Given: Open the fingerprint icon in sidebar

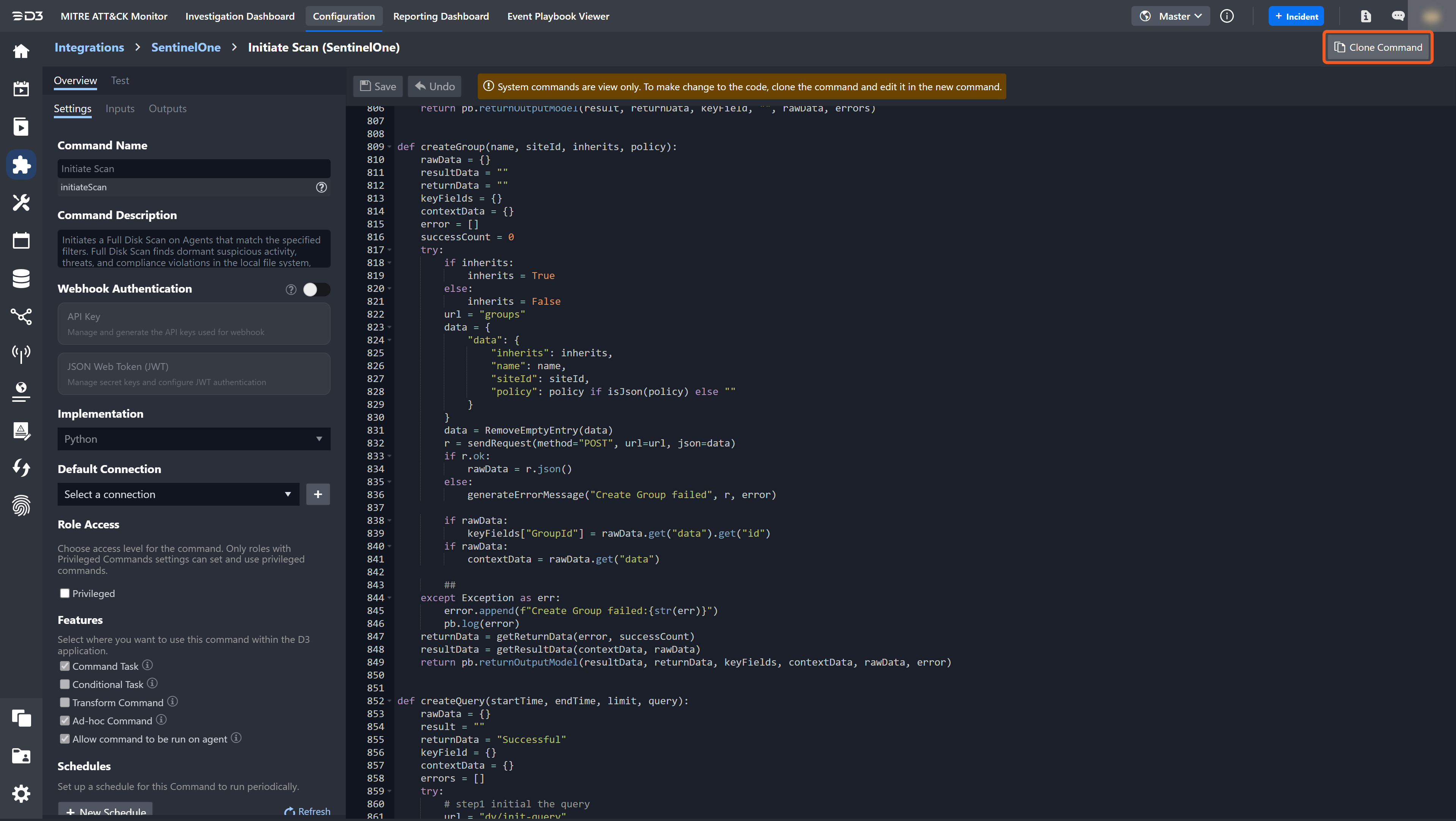Looking at the screenshot, I should click(x=21, y=506).
